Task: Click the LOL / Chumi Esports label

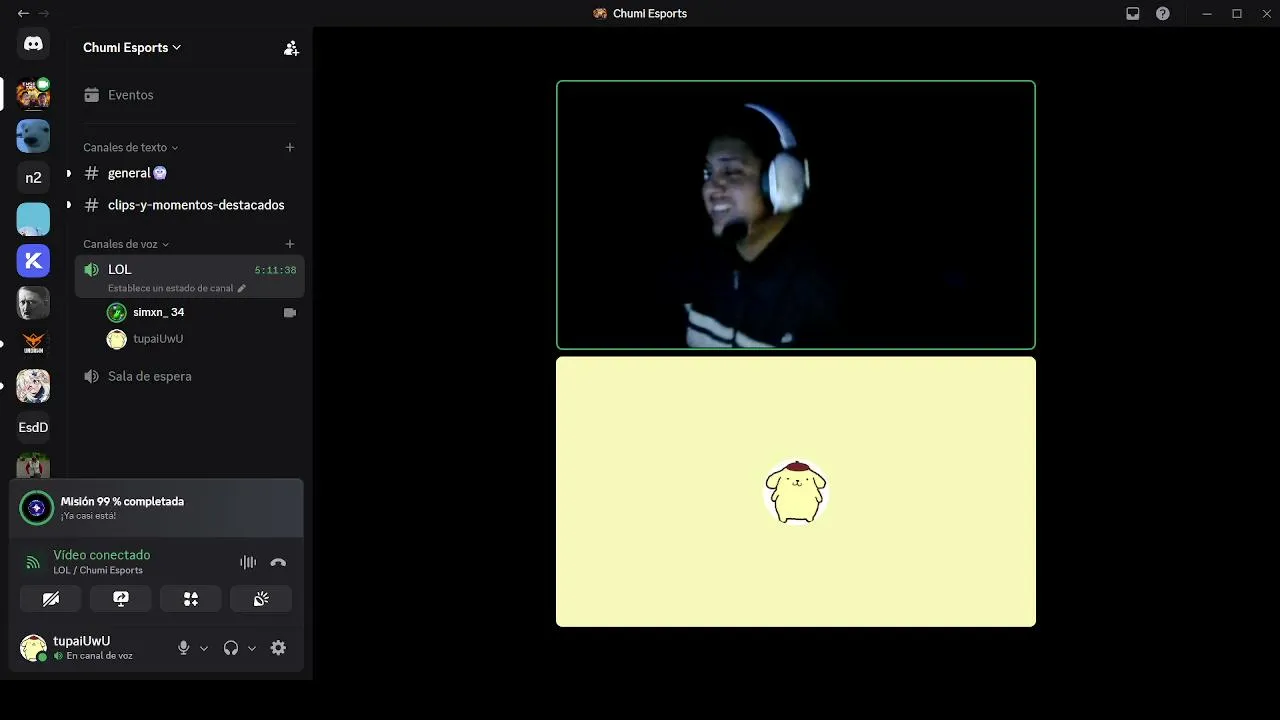Action: tap(98, 571)
